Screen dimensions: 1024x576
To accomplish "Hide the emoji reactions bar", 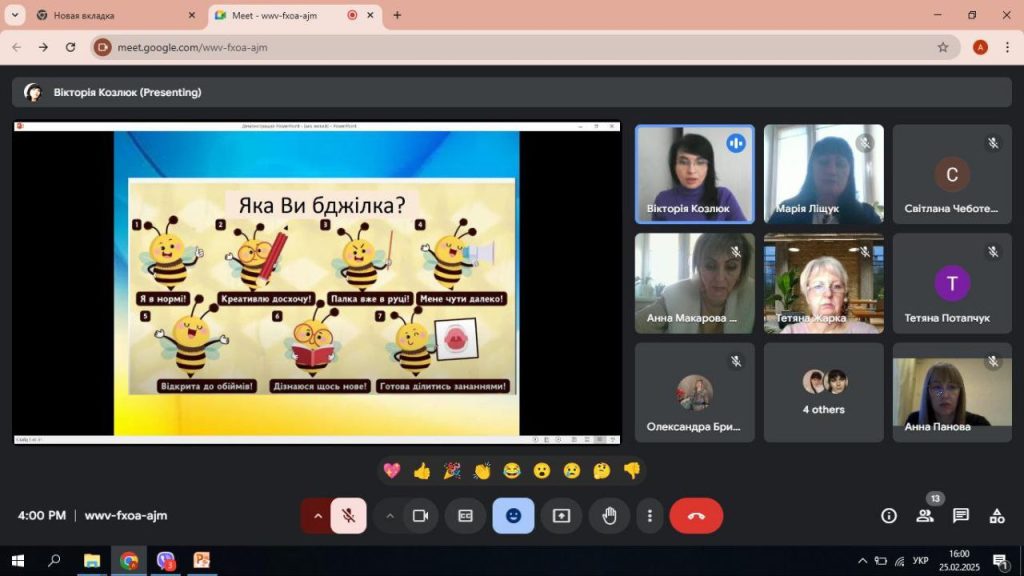I will coord(513,516).
